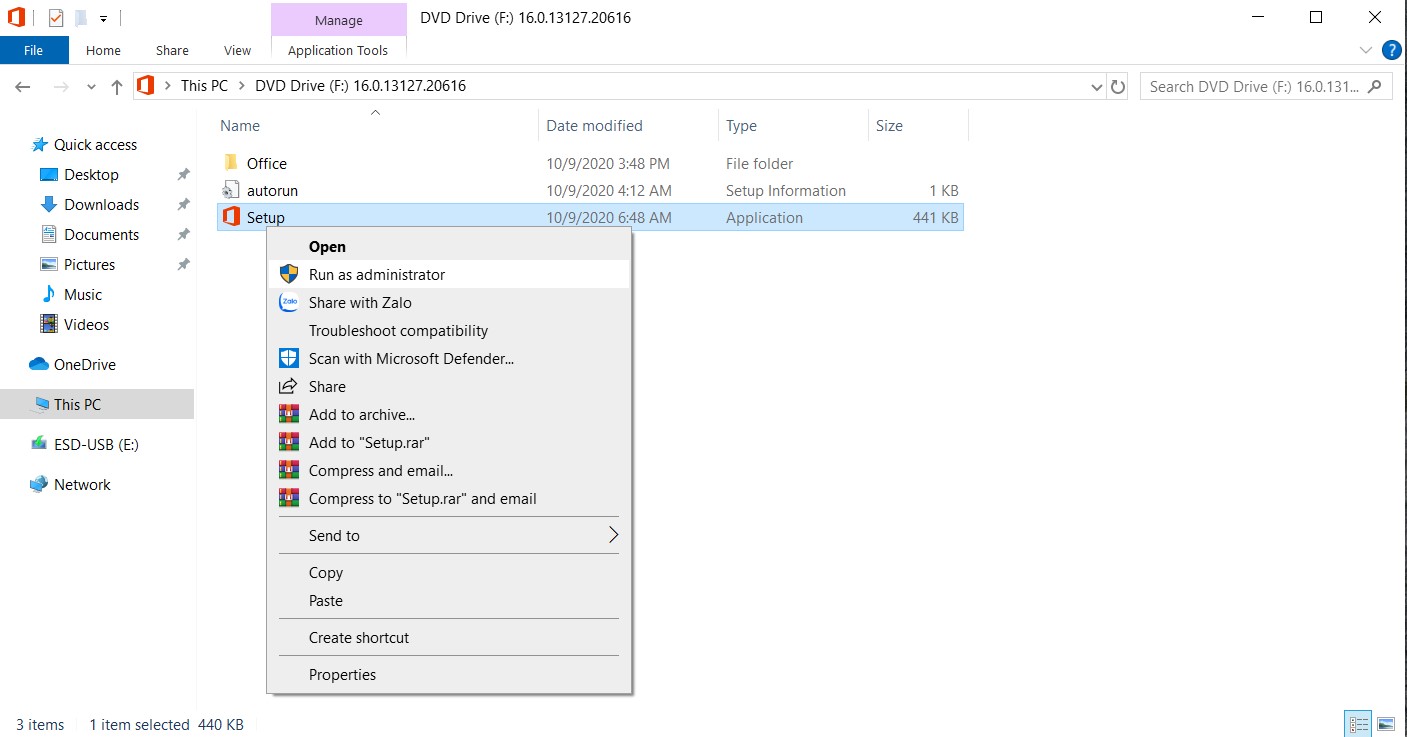Select the autorun file

(590, 191)
